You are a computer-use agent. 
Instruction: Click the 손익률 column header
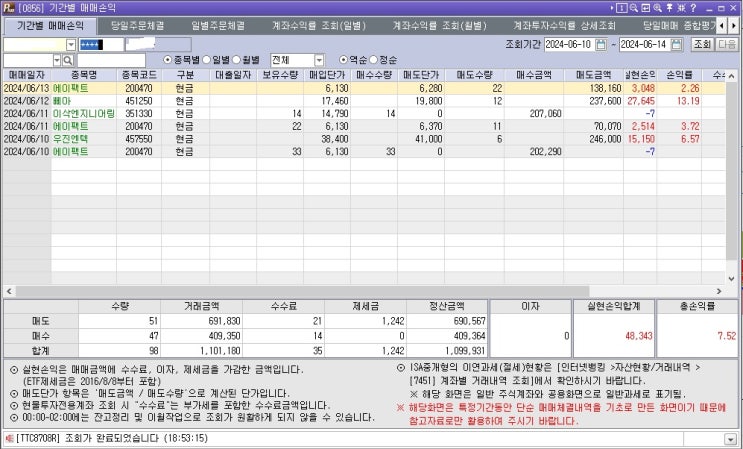(679, 75)
